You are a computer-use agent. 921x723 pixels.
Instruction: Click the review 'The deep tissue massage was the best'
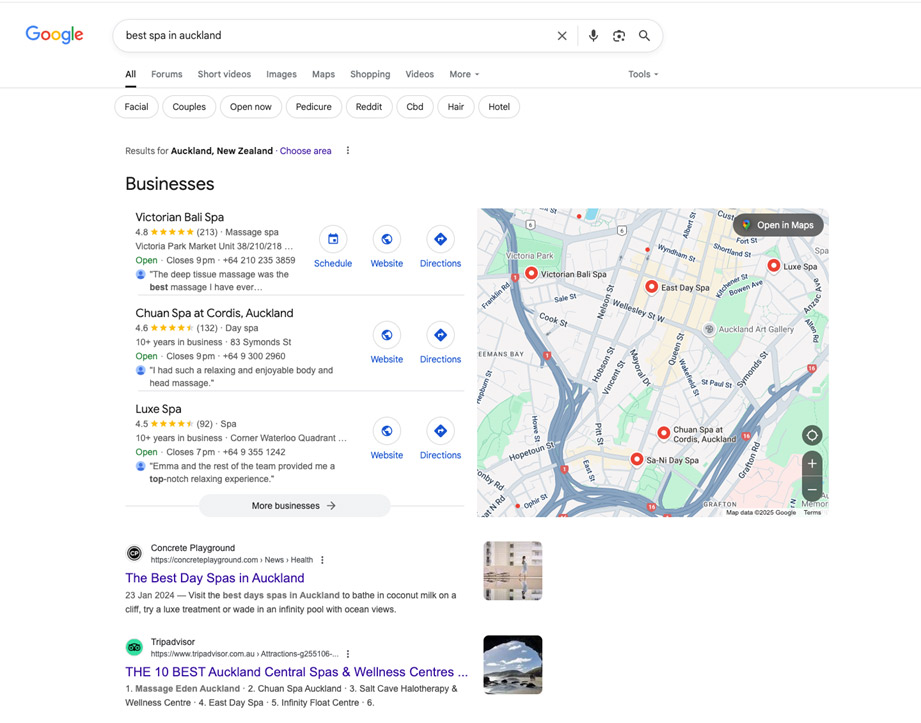tap(219, 281)
